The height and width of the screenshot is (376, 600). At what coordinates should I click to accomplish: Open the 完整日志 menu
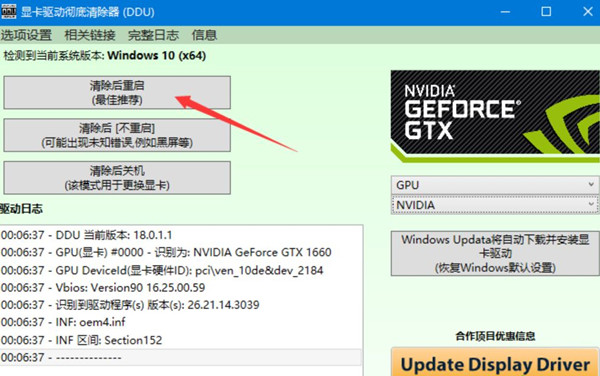click(153, 35)
